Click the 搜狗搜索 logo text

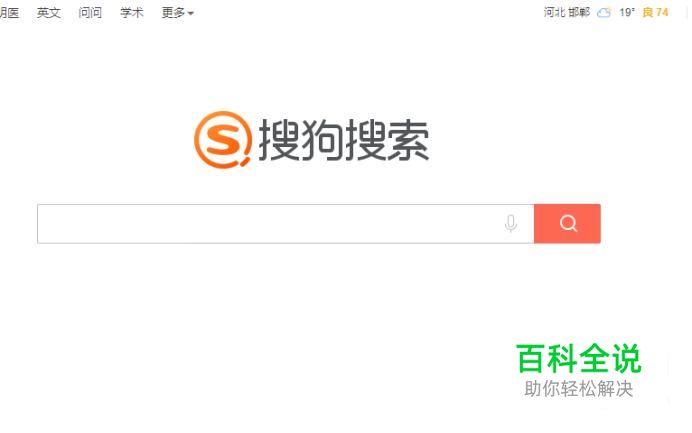coord(343,140)
